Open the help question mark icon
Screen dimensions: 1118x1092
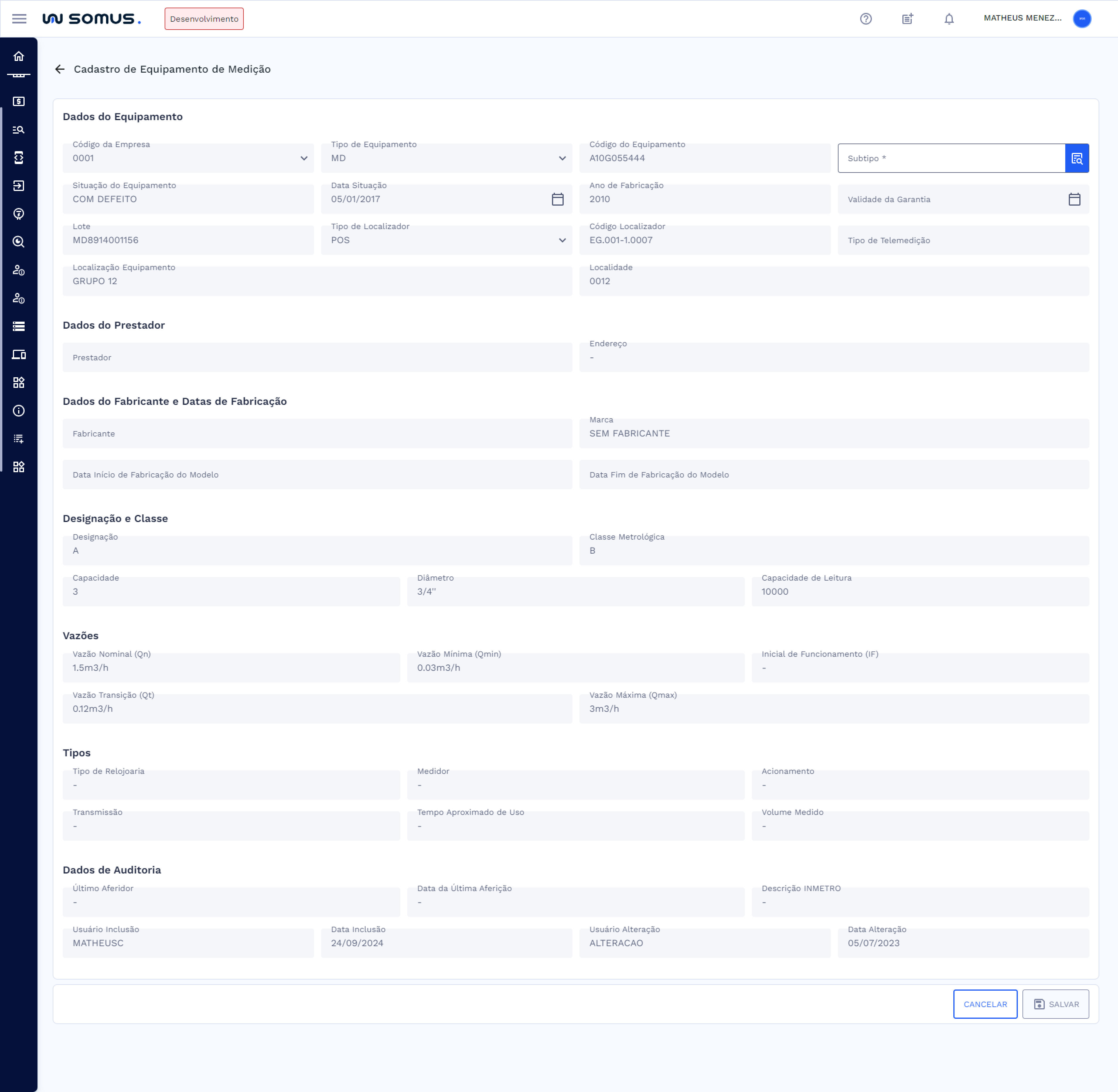click(x=866, y=19)
